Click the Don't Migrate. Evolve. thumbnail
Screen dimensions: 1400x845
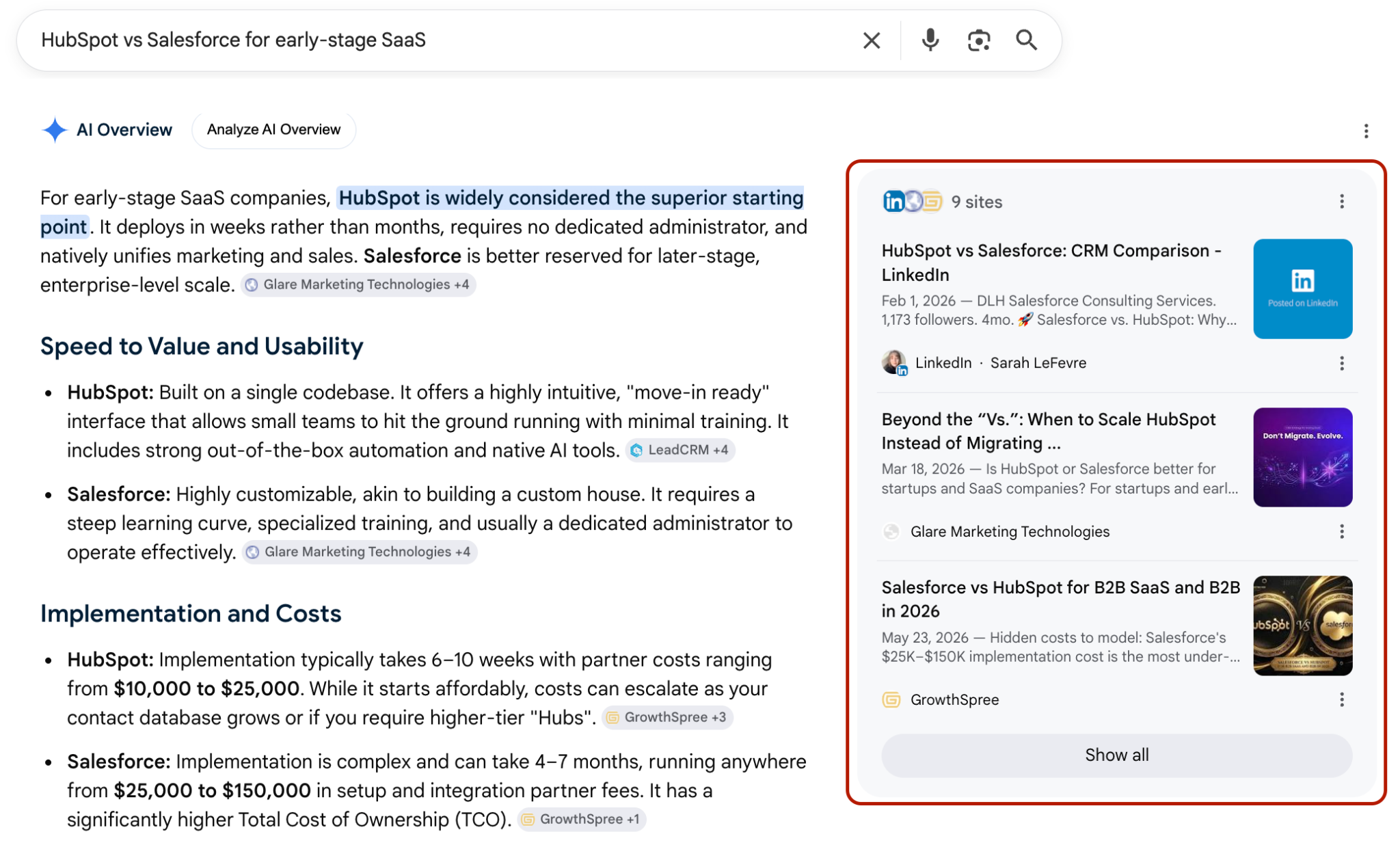(1302, 457)
